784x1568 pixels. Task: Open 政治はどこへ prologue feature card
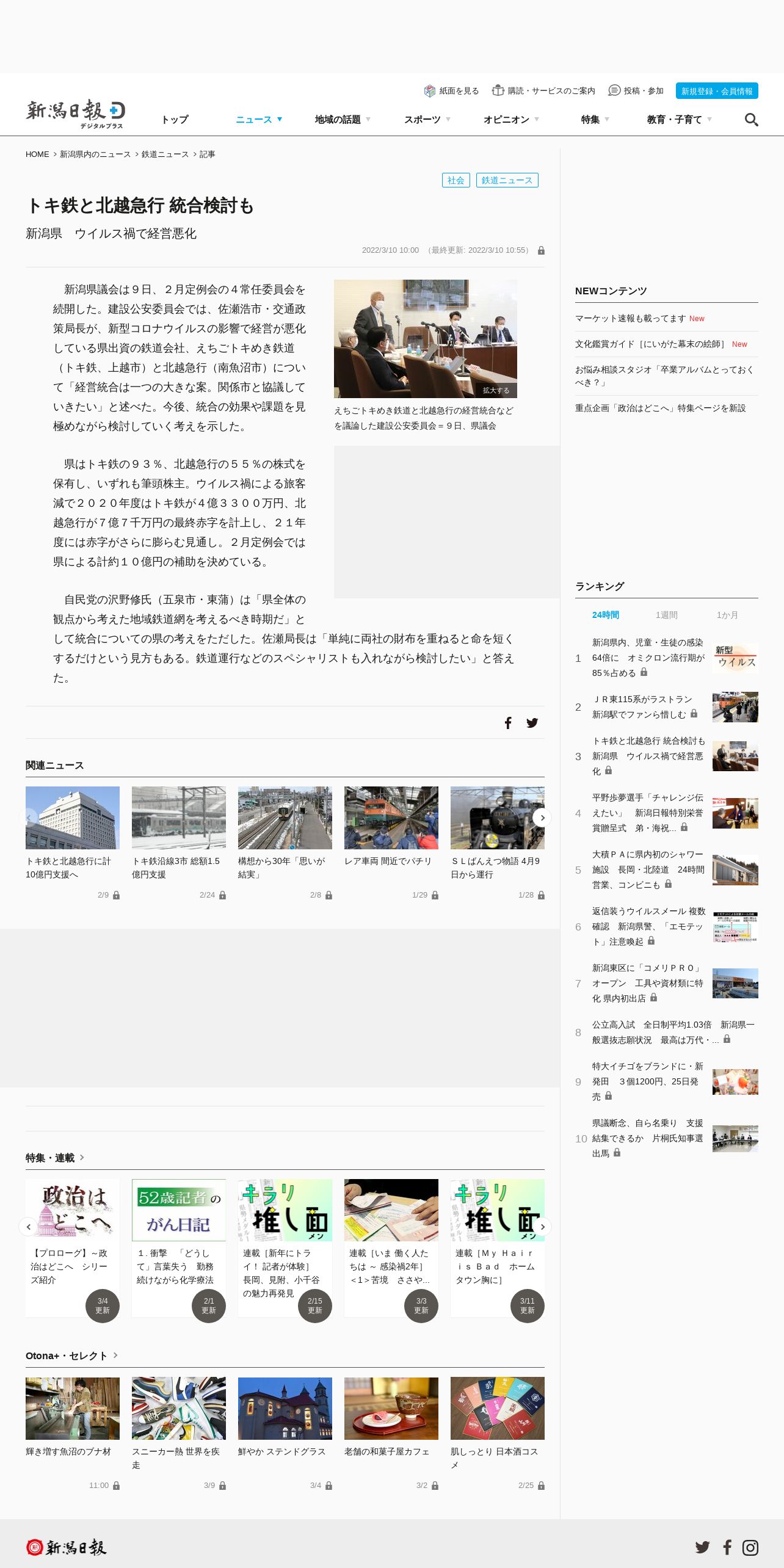point(72,1247)
